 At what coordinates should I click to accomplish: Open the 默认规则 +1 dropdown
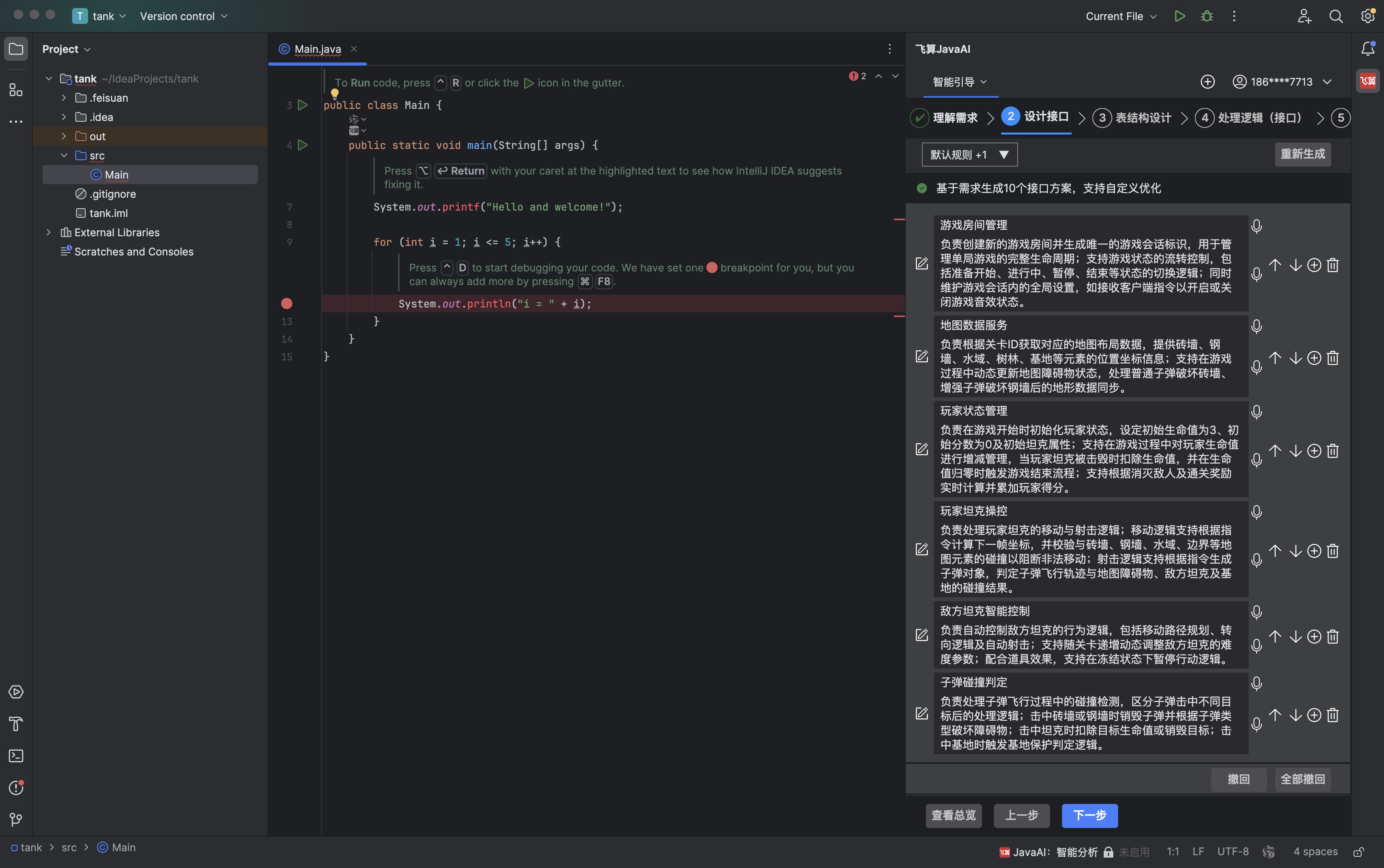[969, 155]
